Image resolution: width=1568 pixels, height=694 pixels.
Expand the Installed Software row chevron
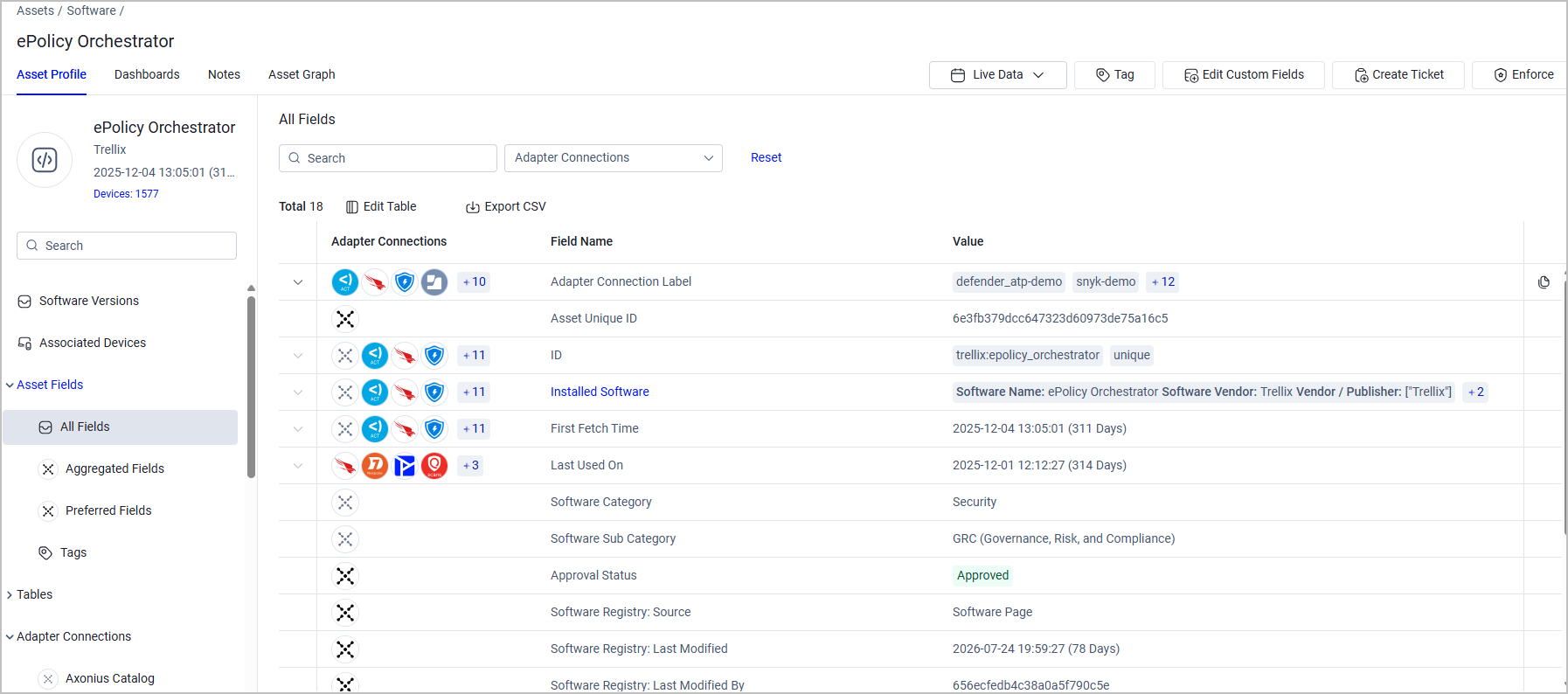(298, 392)
